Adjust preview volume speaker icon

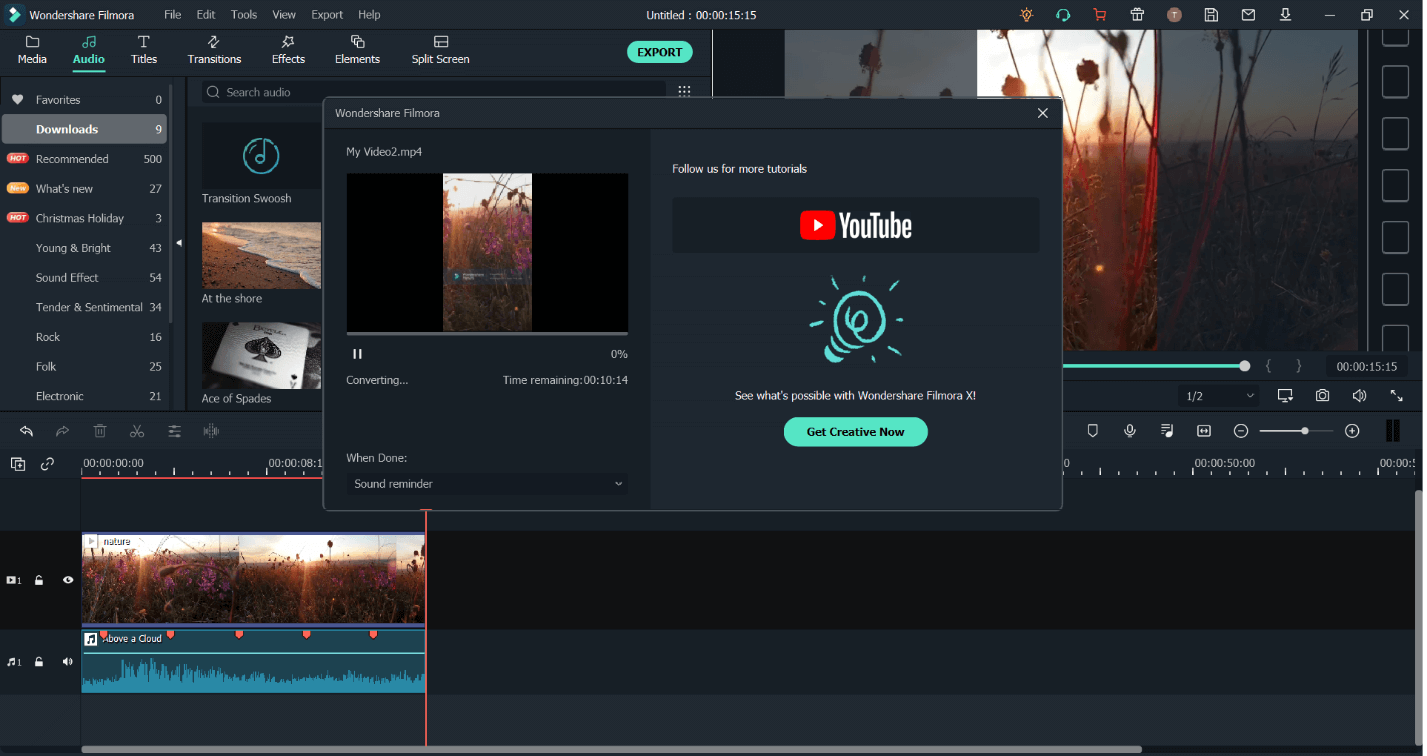(x=1359, y=396)
